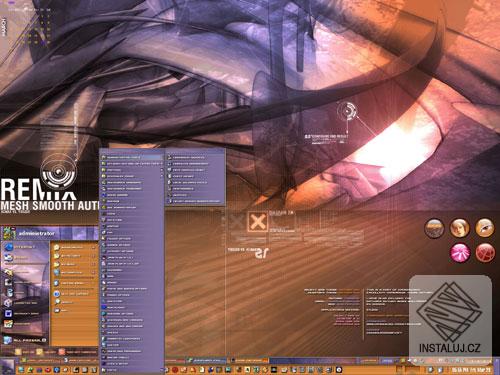Click the Start button on the taskbar
This screenshot has width=500, height=375.
pyautogui.click(x=7, y=367)
